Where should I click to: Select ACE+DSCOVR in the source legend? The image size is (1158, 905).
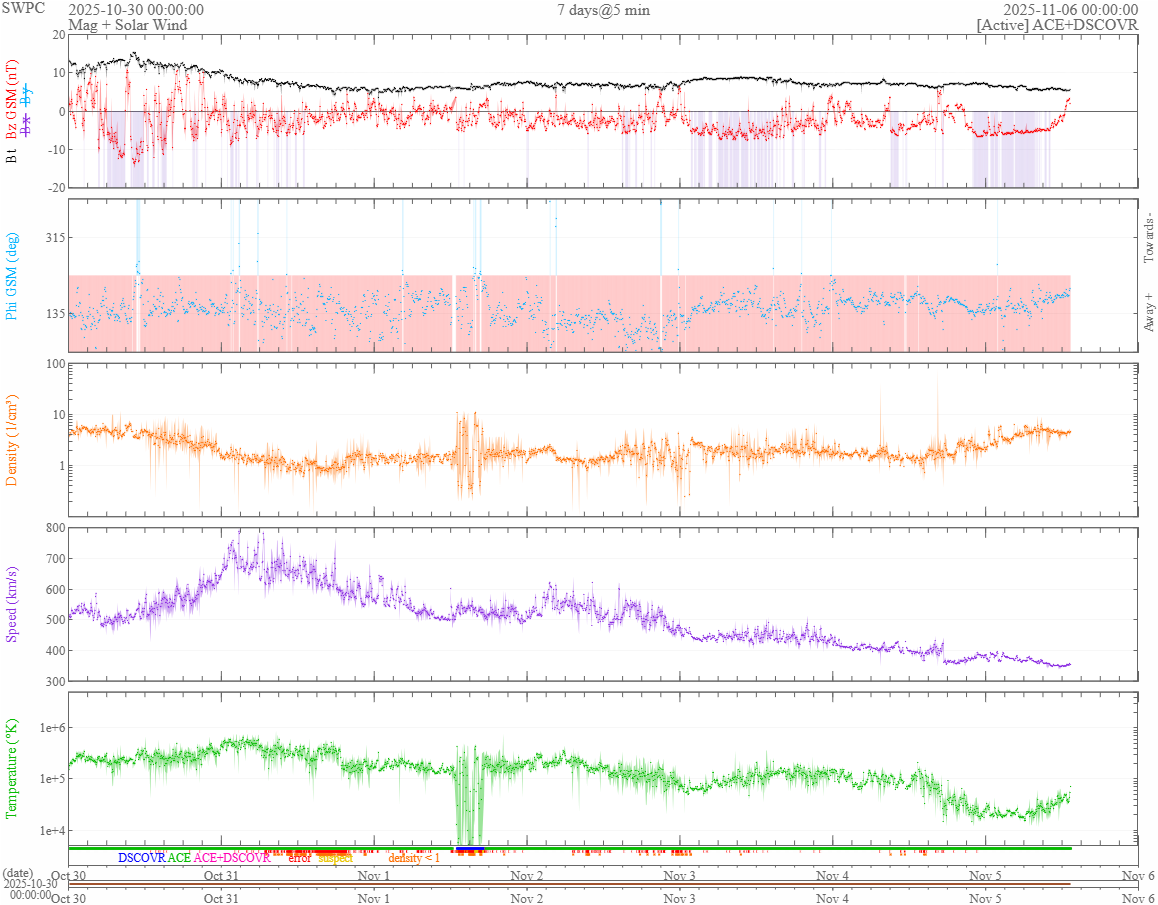click(x=232, y=858)
